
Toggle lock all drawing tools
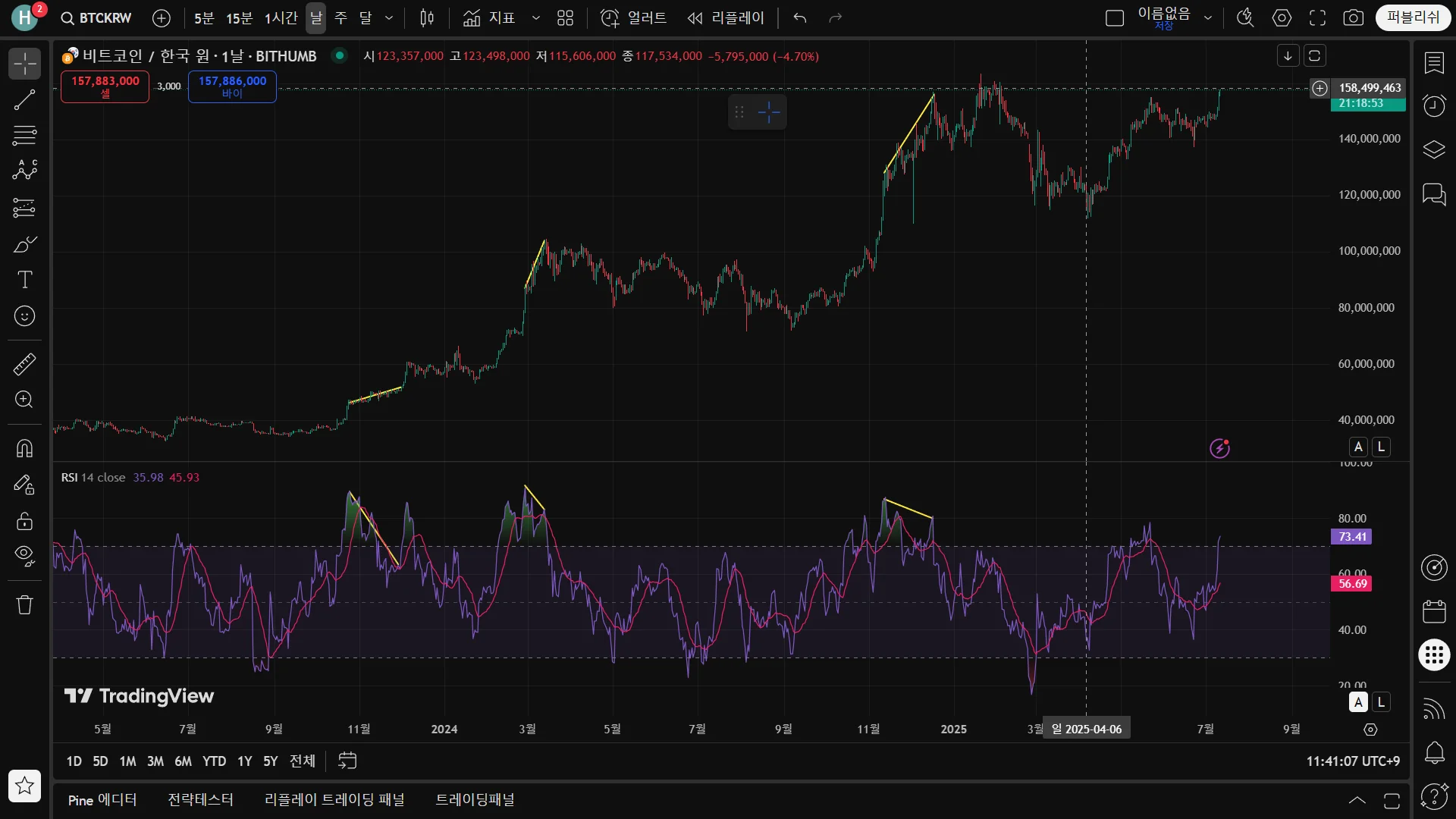click(x=24, y=521)
